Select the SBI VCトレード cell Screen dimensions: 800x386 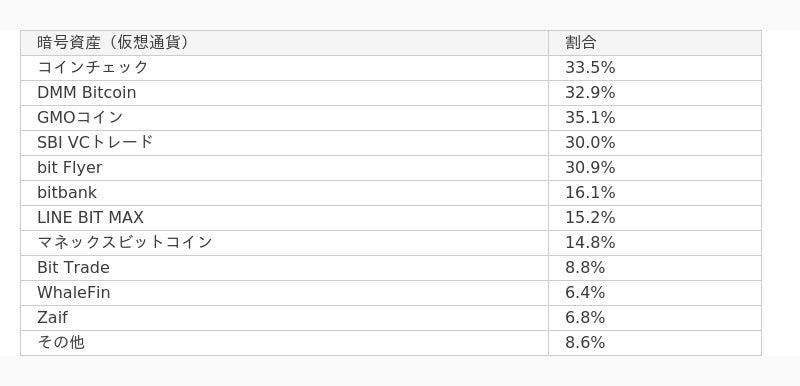coord(285,143)
